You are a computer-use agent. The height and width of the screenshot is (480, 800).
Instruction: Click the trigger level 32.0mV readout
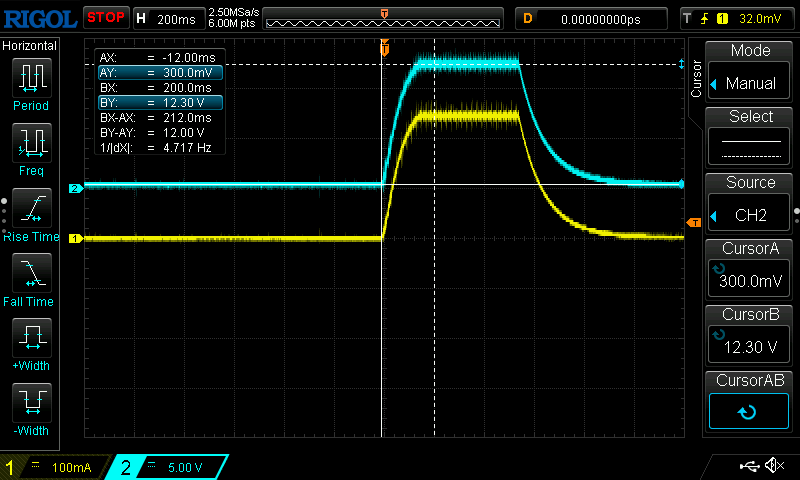[760, 19]
